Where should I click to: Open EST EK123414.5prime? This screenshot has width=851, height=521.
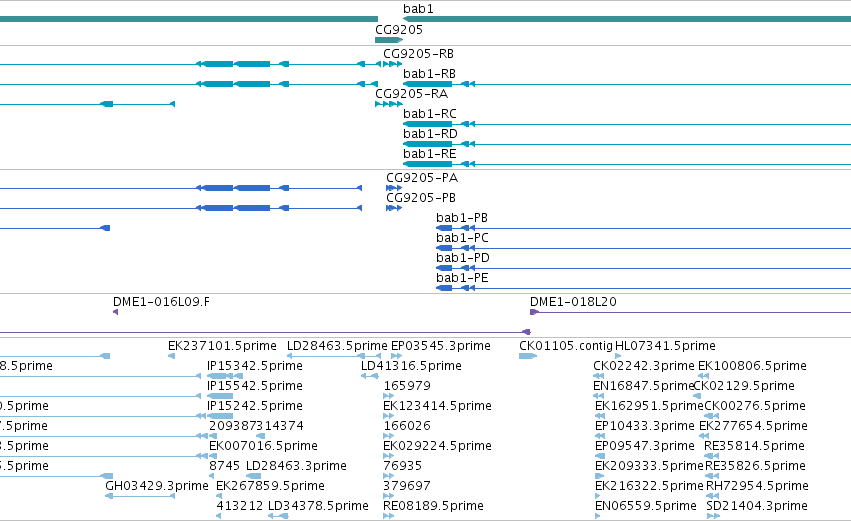[x=437, y=406]
